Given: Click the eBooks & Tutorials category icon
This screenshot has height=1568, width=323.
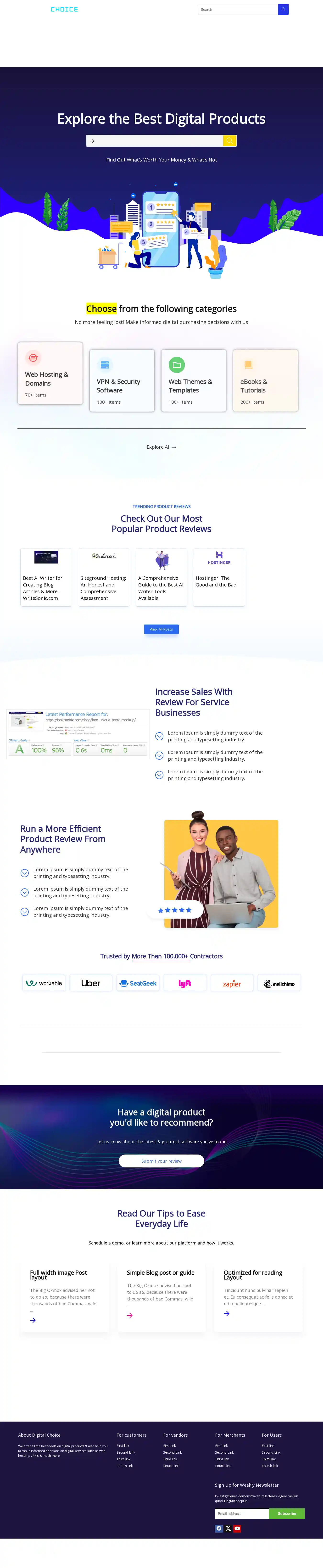Looking at the screenshot, I should tap(248, 365).
